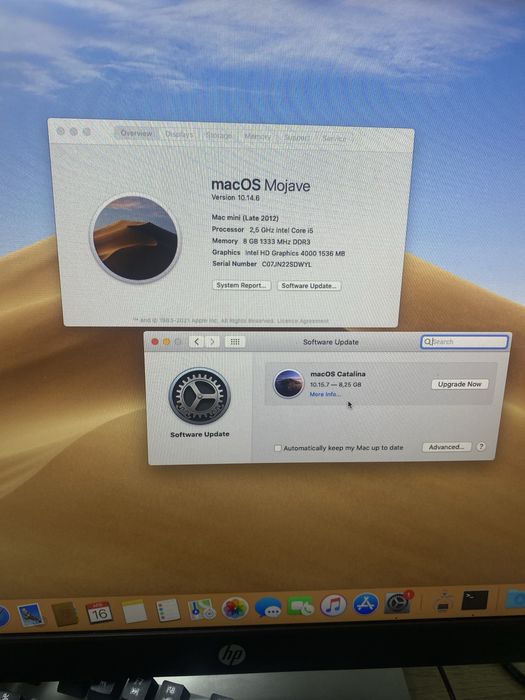Viewport: 525px width, 700px height.
Task: Open Calendar showing 16 in dock
Action: 99,612
